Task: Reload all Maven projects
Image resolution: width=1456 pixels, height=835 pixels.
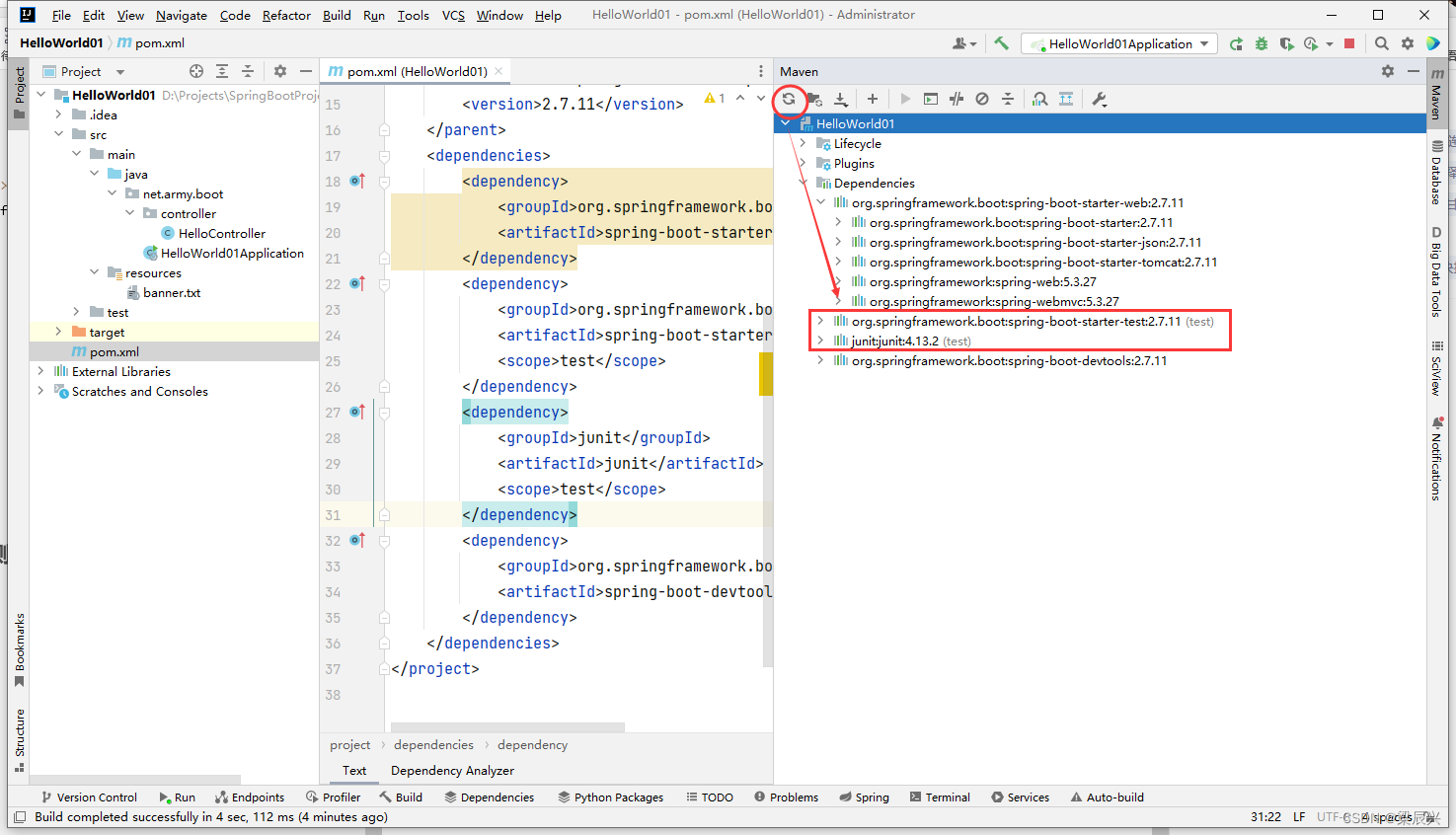Action: (x=789, y=99)
